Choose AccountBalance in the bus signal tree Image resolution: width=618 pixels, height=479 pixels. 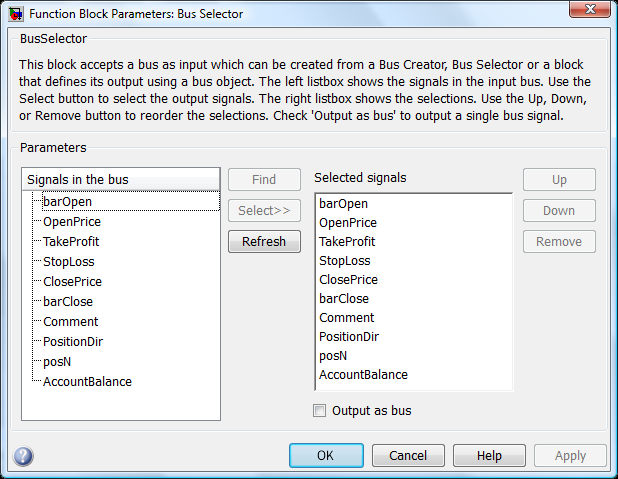[x=87, y=382]
